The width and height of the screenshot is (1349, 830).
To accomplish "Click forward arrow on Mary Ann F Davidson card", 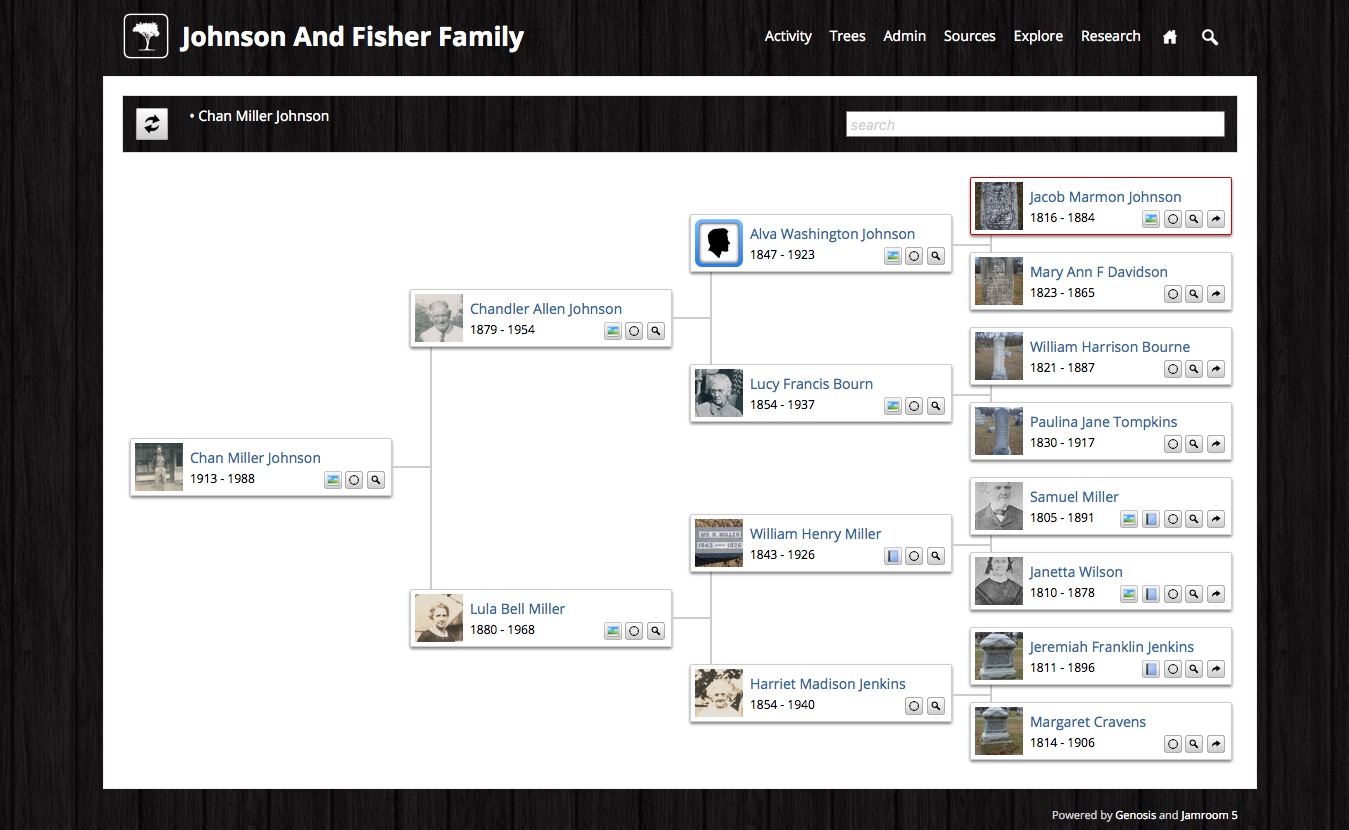I will point(1216,294).
